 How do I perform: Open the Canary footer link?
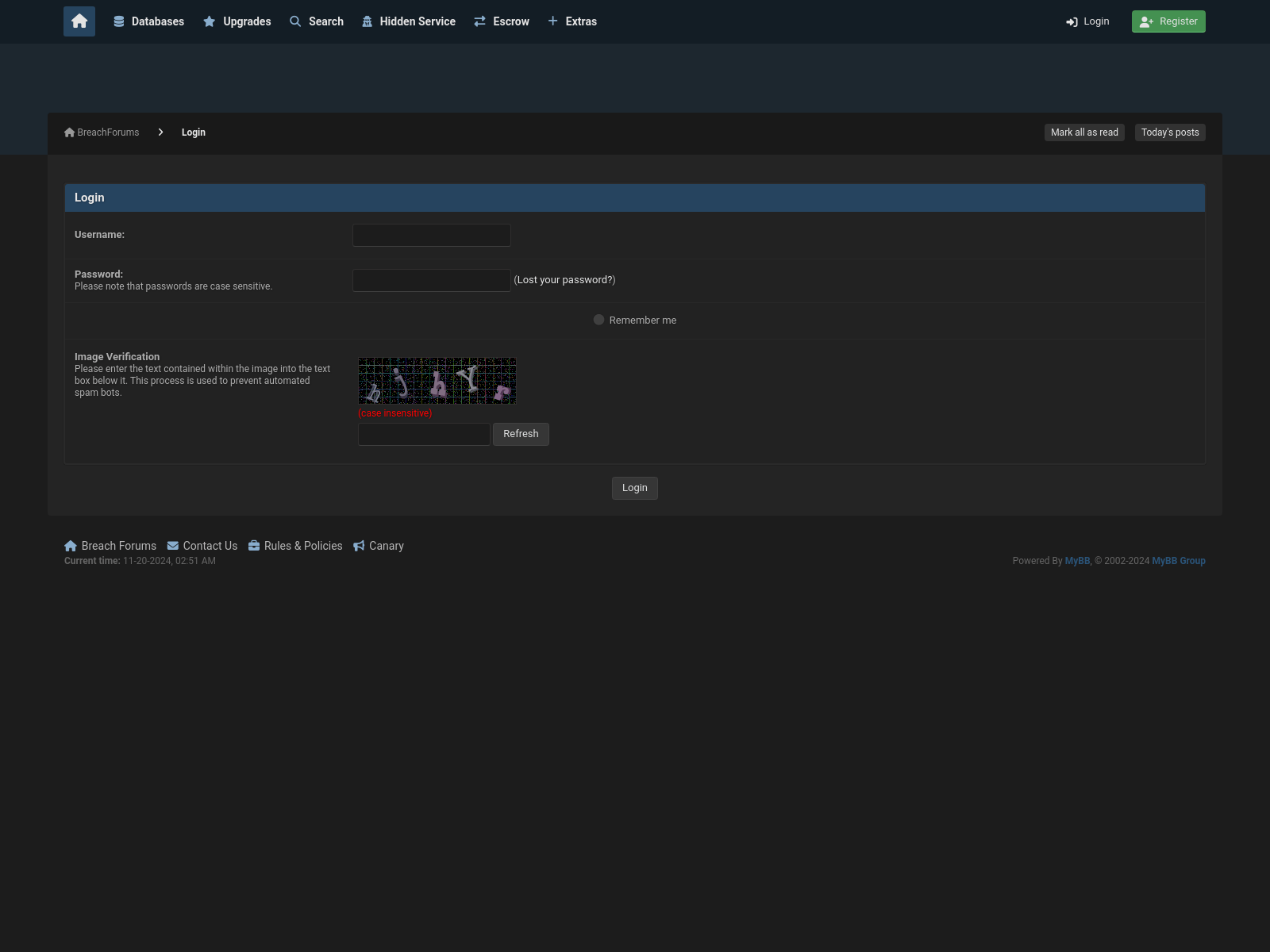[x=387, y=546]
